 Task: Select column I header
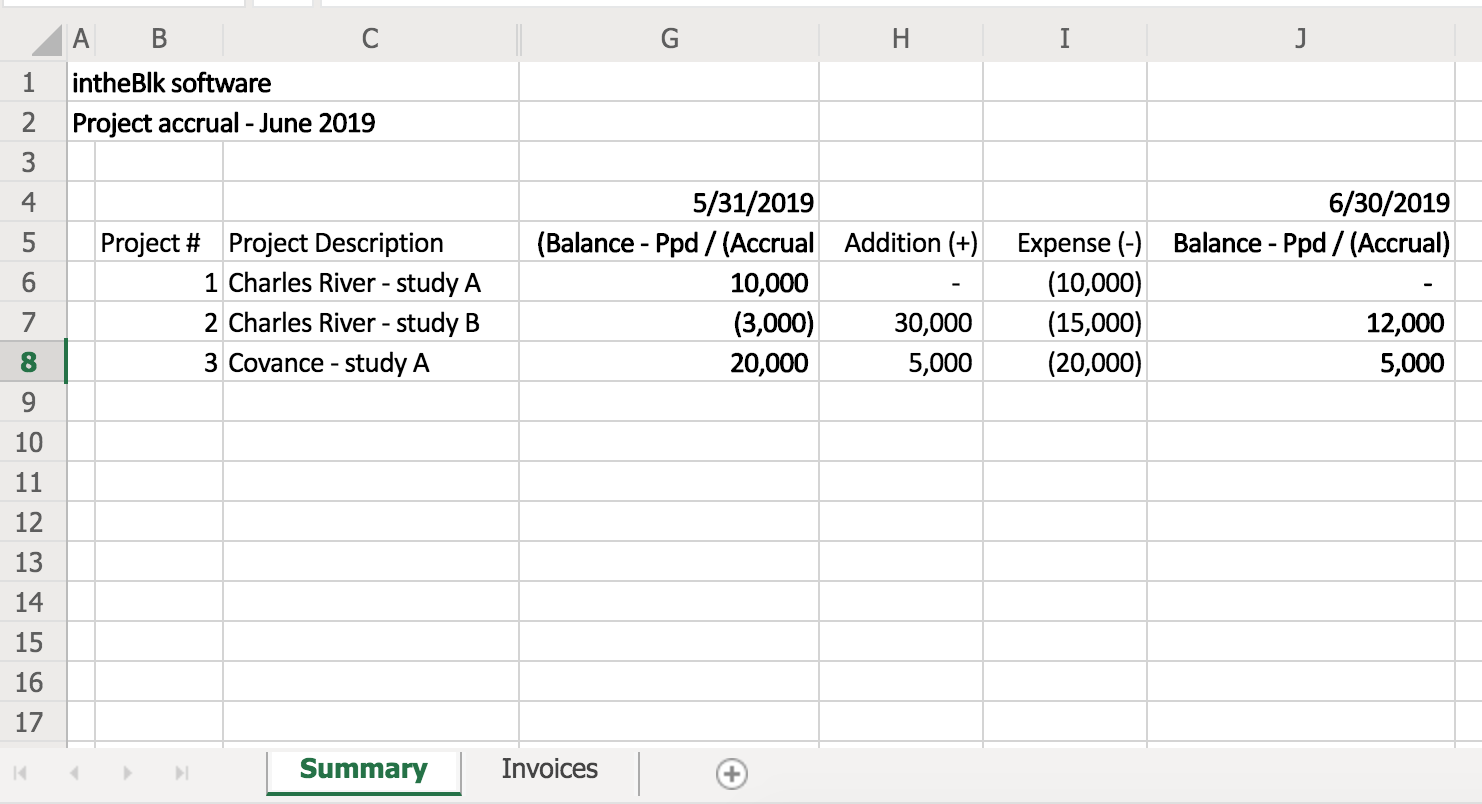coord(1065,39)
